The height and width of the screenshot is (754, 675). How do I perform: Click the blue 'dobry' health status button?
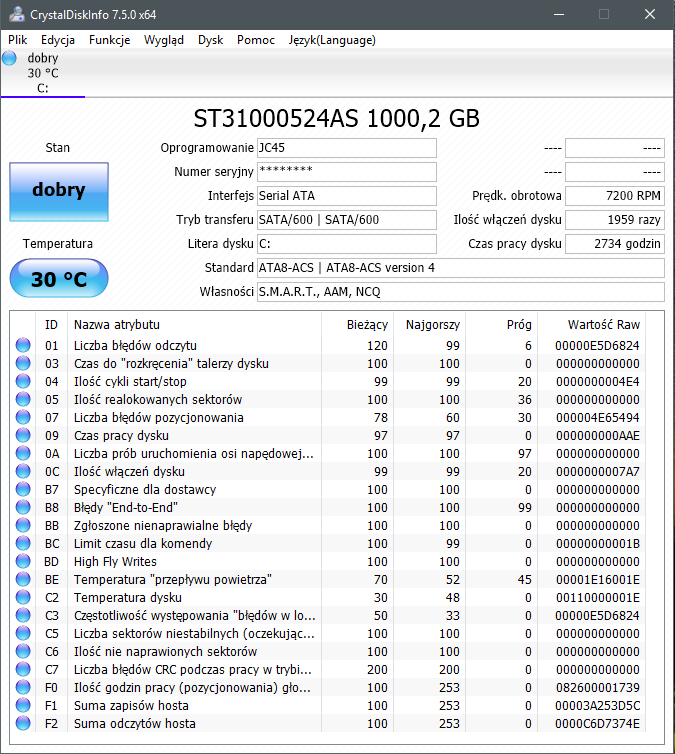59,191
